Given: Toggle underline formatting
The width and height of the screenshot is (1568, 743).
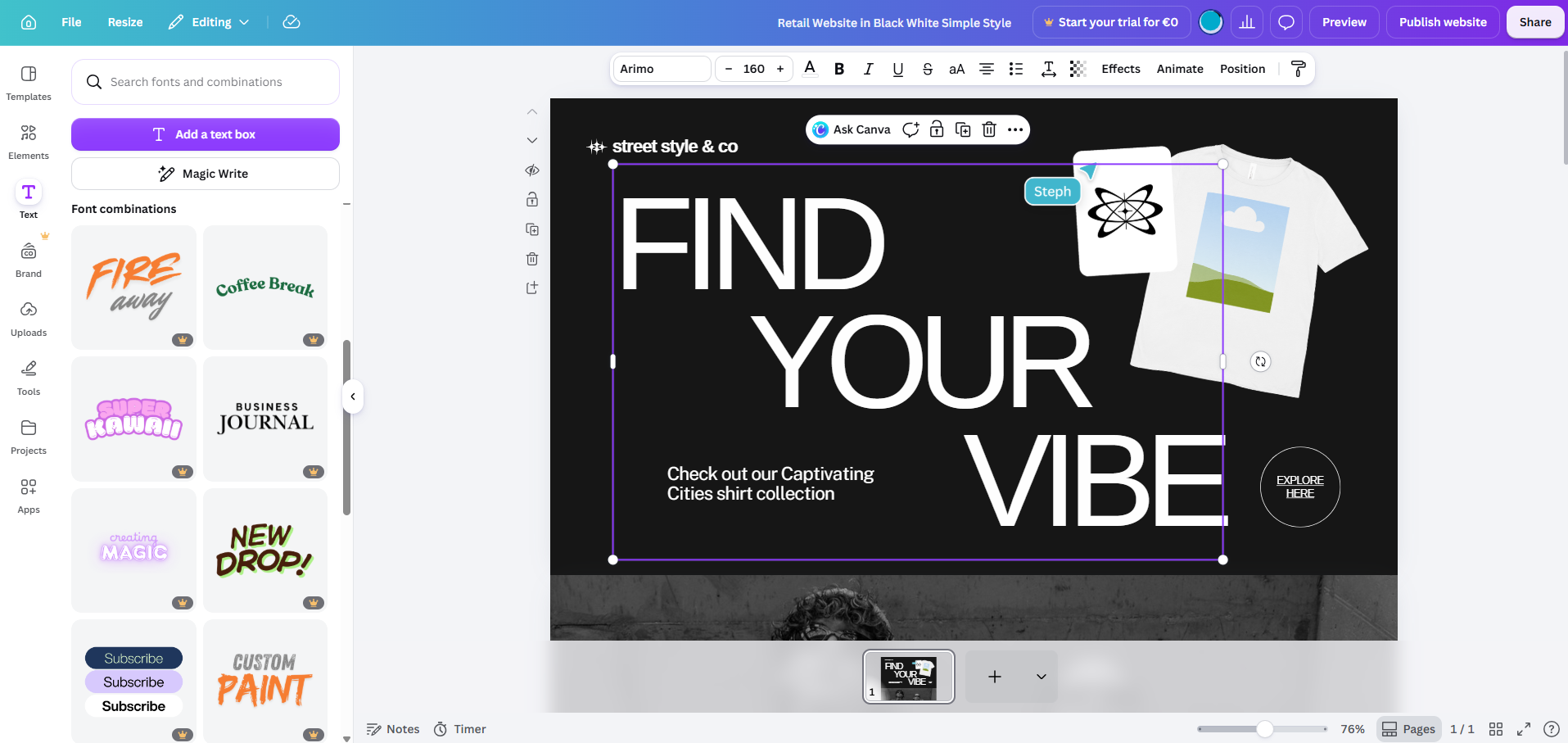Looking at the screenshot, I should (898, 69).
